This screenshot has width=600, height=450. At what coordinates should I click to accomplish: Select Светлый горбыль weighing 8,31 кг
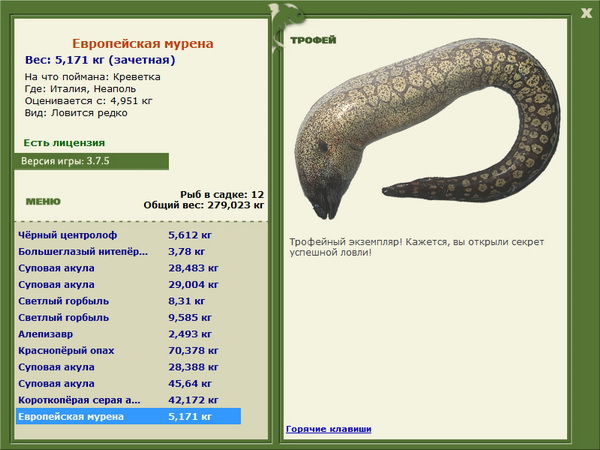[129, 301]
